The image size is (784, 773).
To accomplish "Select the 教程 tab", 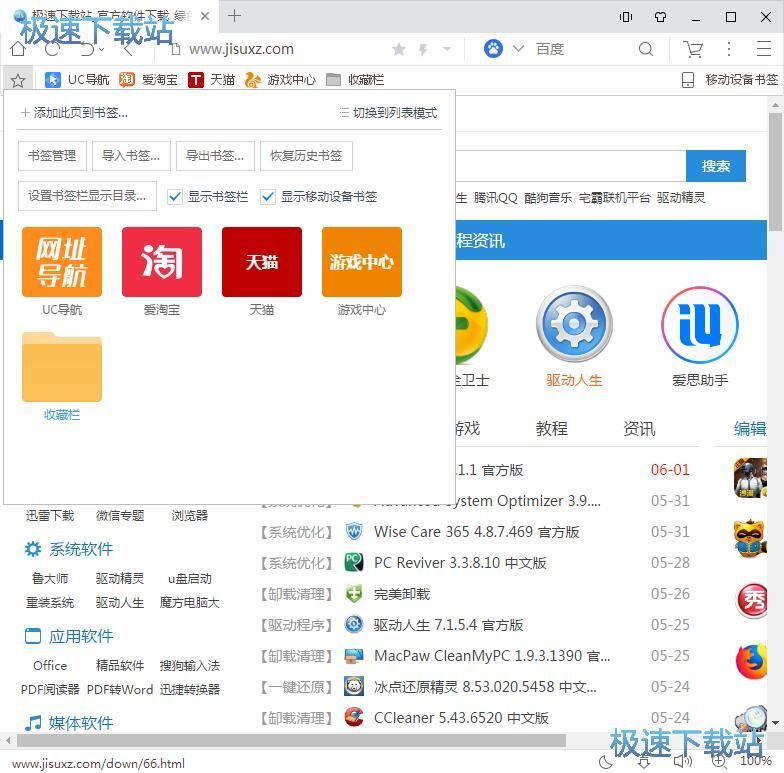I will click(x=552, y=429).
